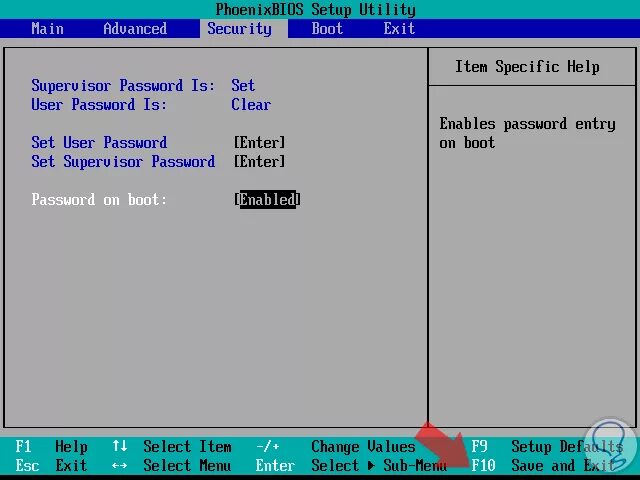Click [Enter] next to Set Supervisor Password
Viewport: 640px width, 480px height.
(260, 162)
